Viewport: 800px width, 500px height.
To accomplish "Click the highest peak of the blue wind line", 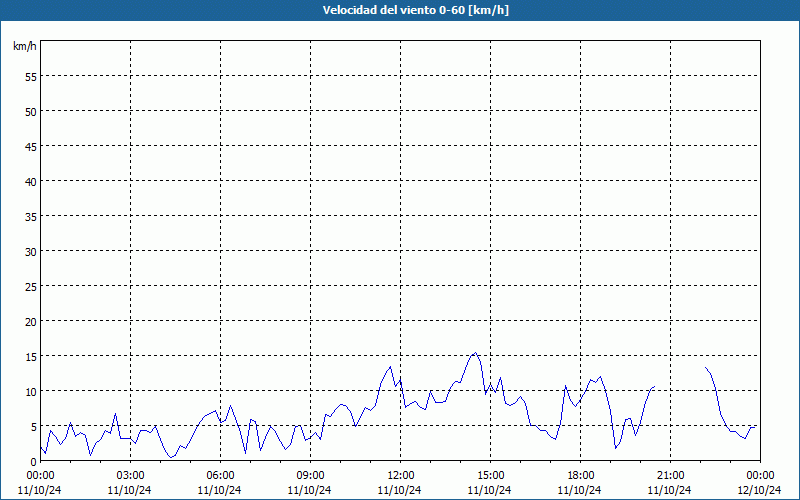I will (x=476, y=353).
